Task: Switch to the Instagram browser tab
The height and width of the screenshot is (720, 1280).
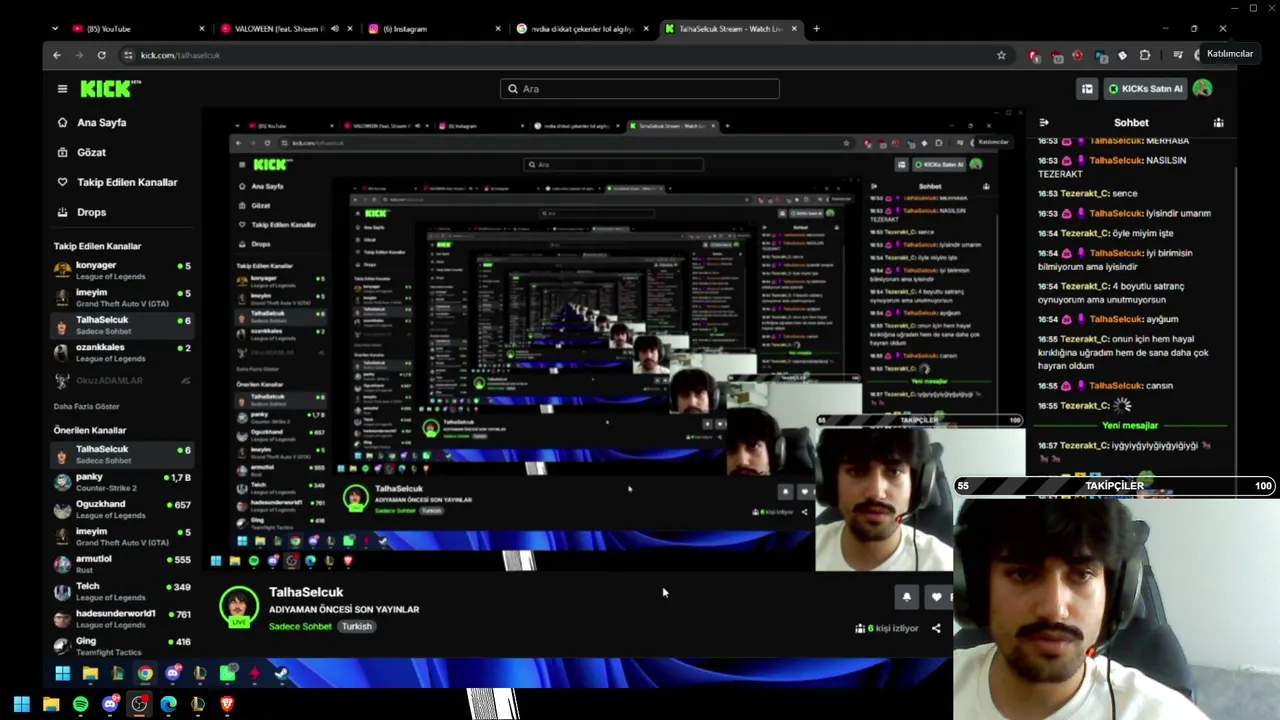Action: pos(432,29)
